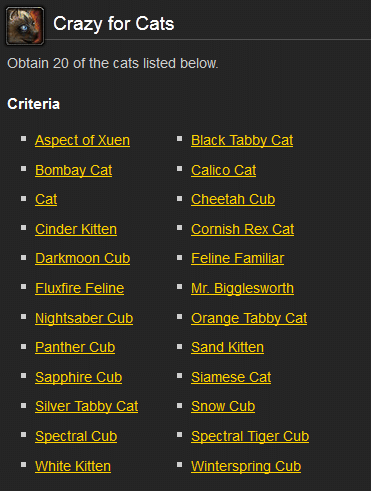The width and height of the screenshot is (371, 491).
Task: Click the Cheetah Cub link
Action: tap(233, 199)
